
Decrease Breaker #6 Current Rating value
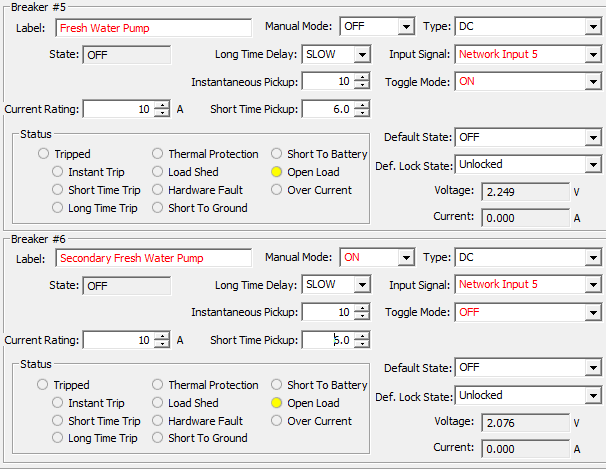162,344
